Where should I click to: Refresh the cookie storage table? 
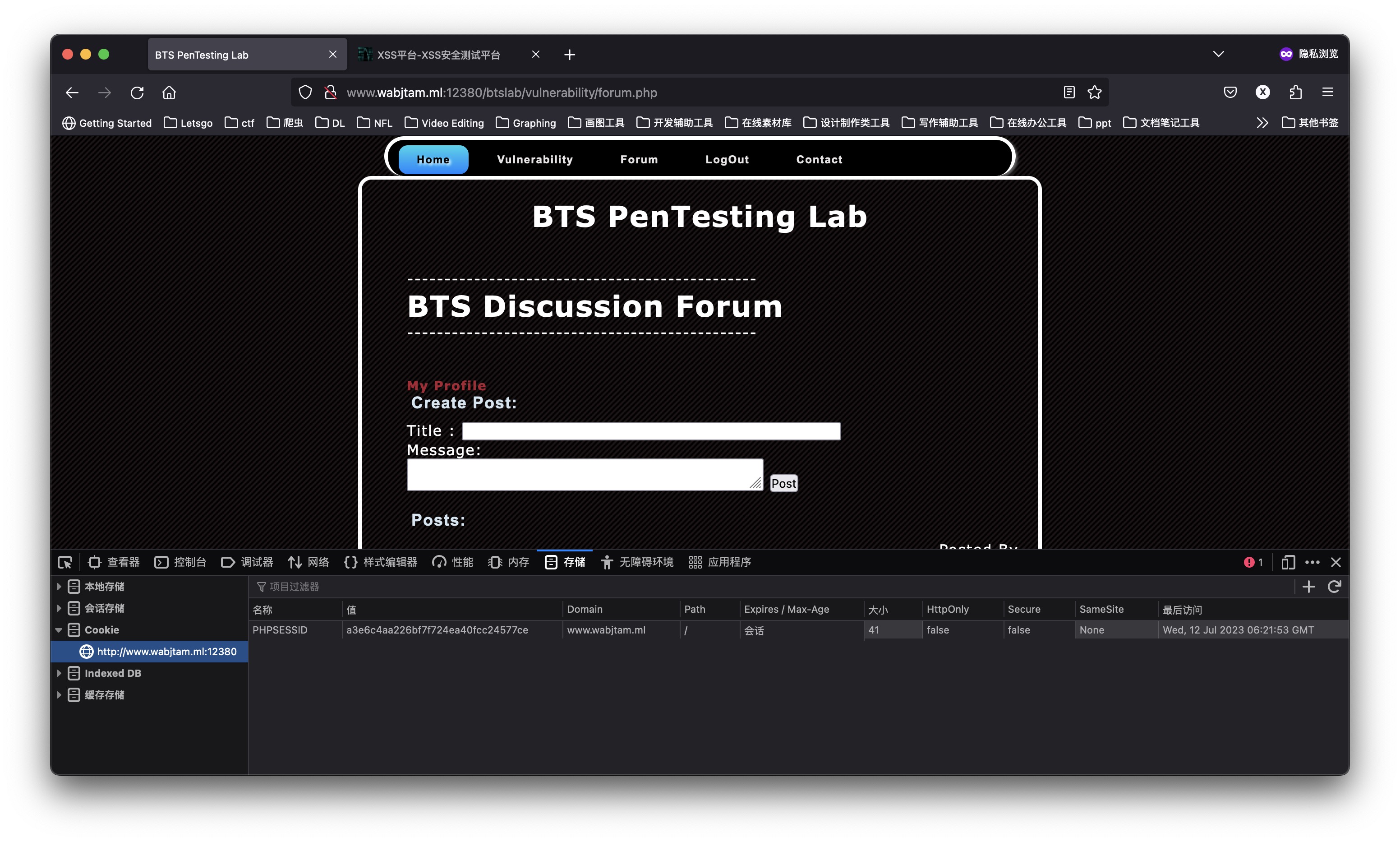click(1334, 587)
